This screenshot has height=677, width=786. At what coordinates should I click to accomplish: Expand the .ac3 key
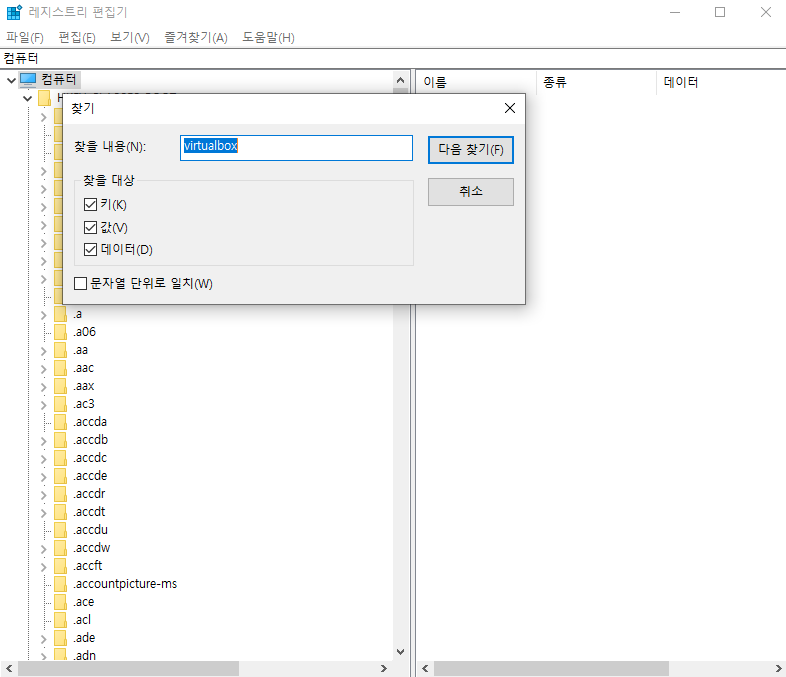click(44, 405)
